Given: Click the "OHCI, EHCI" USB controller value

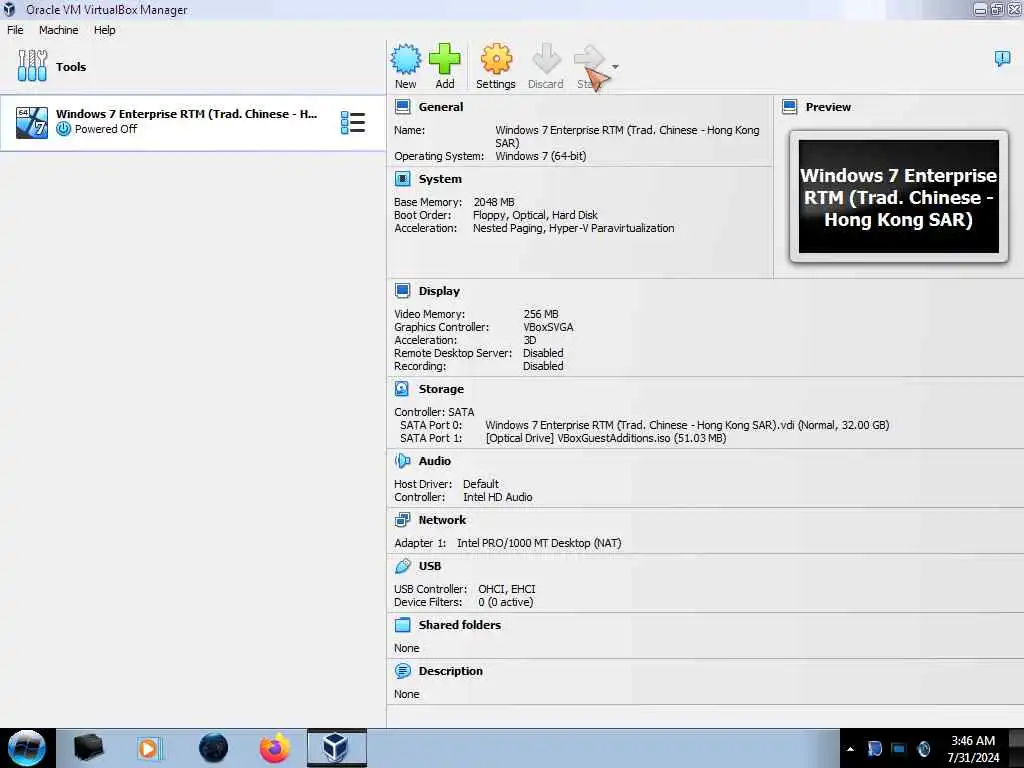Looking at the screenshot, I should (x=506, y=589).
